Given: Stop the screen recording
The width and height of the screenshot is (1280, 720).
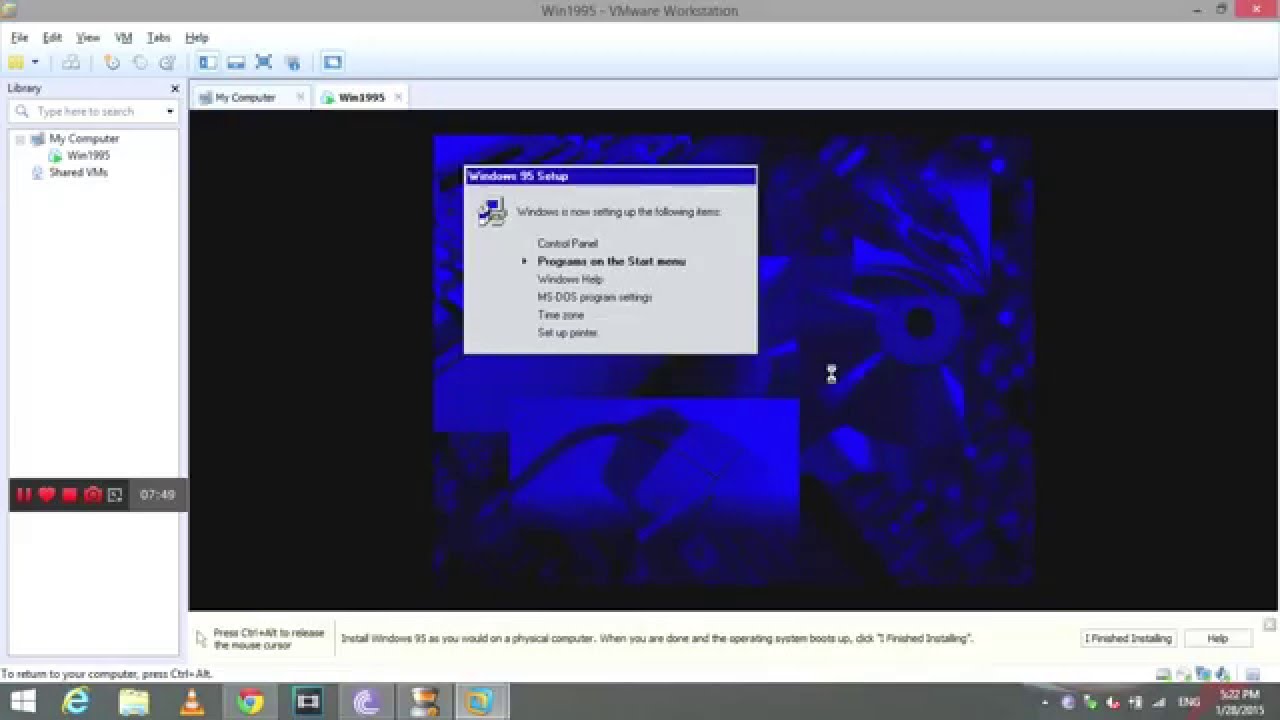Looking at the screenshot, I should (69, 494).
